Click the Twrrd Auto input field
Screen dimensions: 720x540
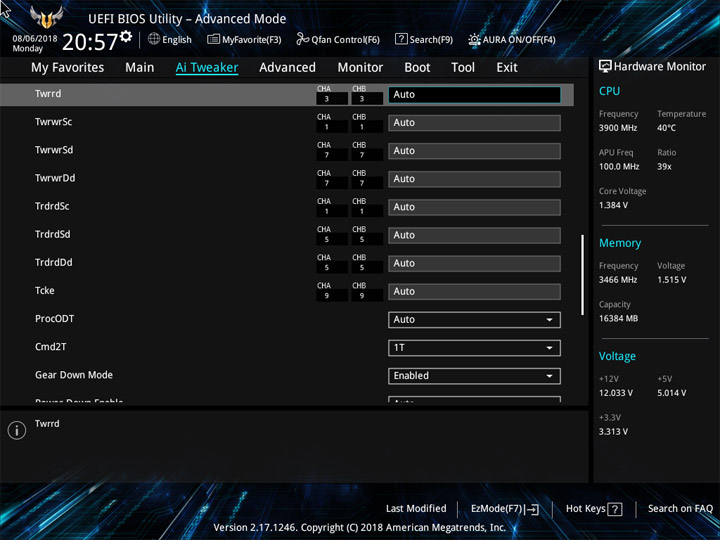474,95
